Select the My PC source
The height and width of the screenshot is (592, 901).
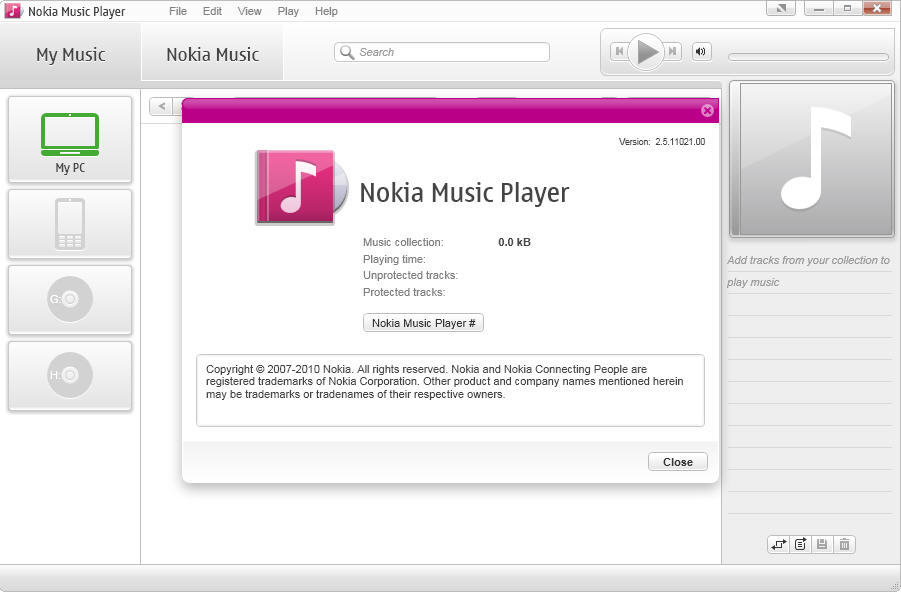70,140
